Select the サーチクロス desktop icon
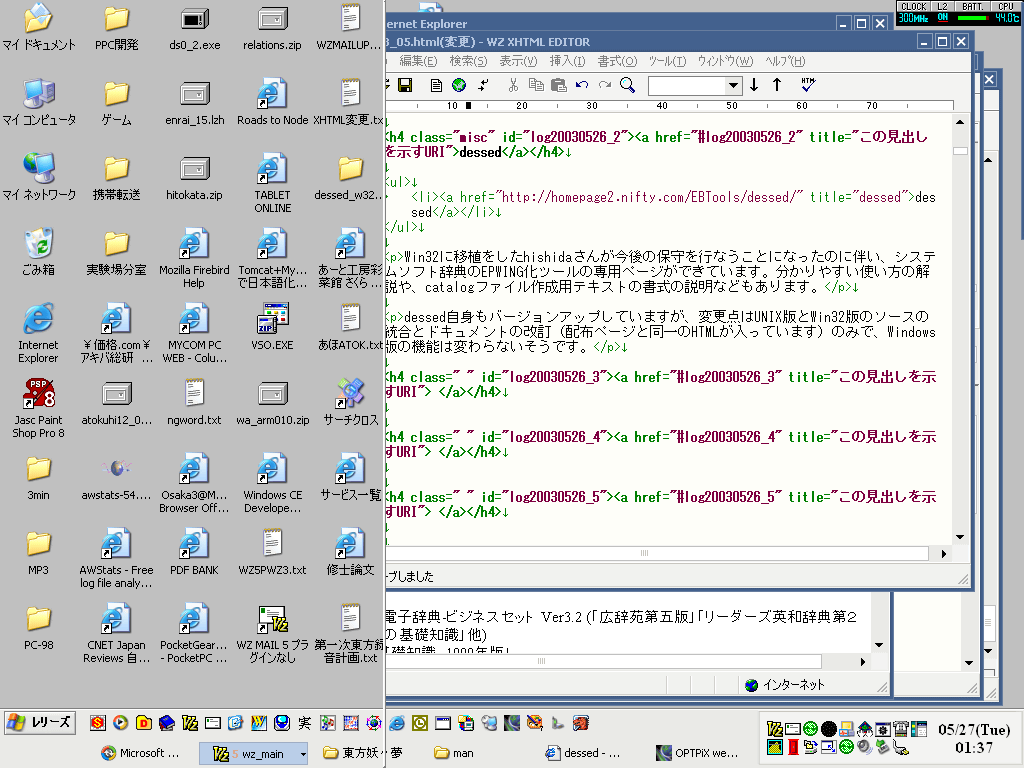This screenshot has height=768, width=1024. pos(351,402)
